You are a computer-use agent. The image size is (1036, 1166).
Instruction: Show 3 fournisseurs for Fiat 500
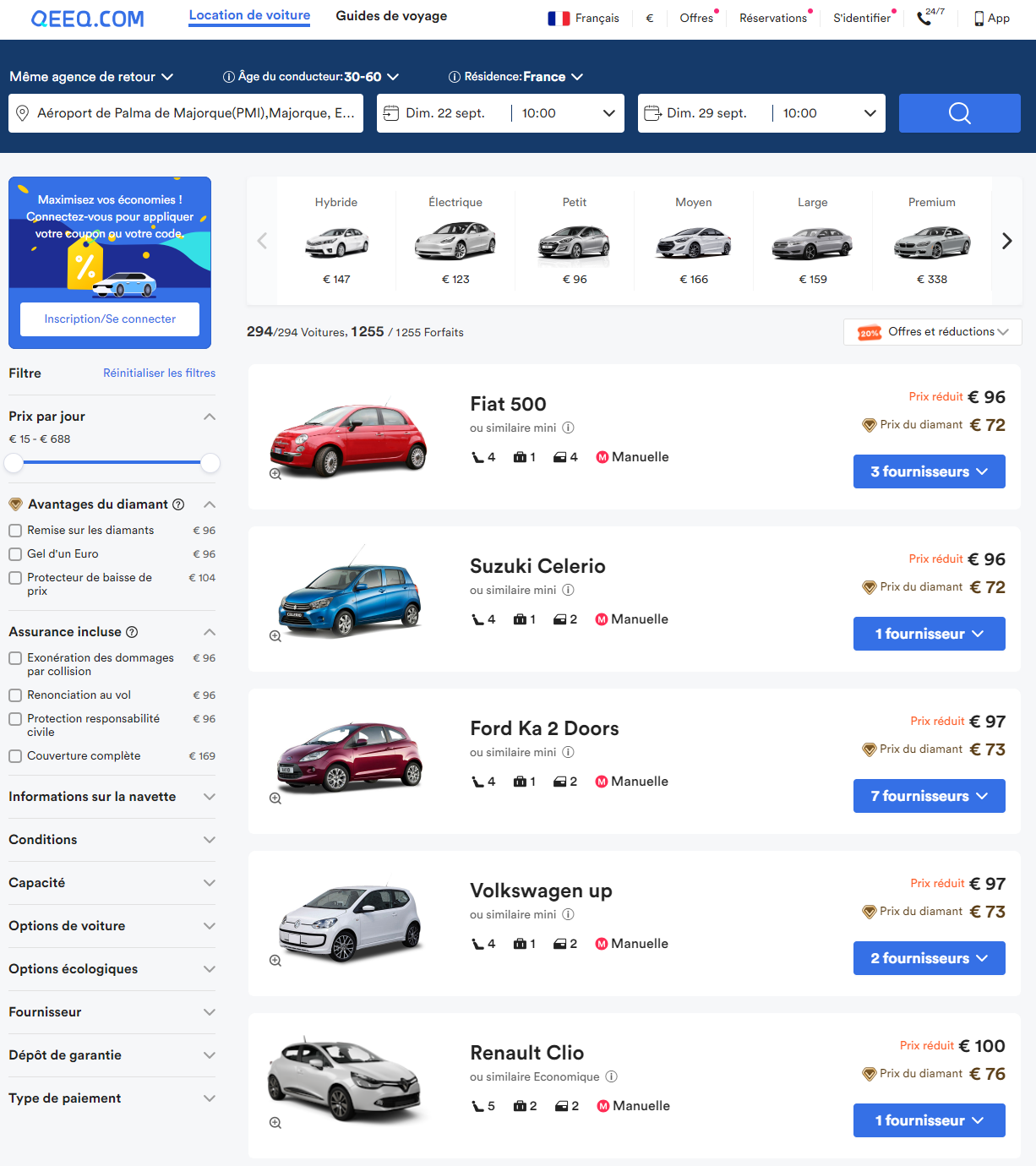[x=930, y=471]
